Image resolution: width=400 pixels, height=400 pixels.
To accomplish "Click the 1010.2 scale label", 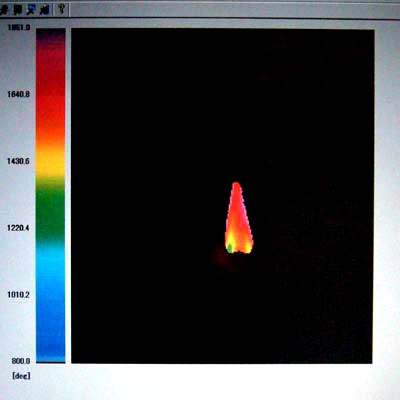I will [18, 295].
